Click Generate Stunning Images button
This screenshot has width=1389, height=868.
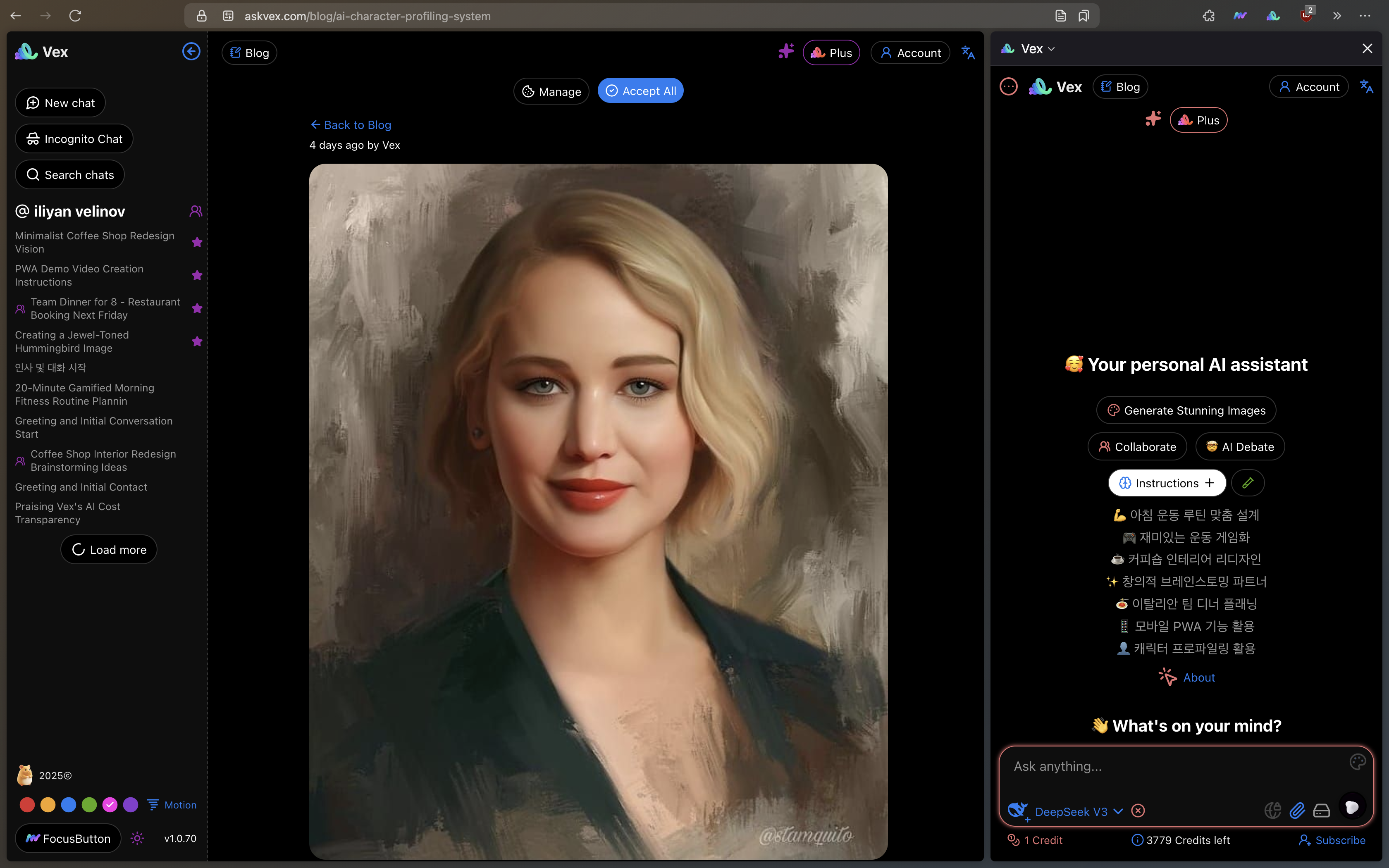[x=1186, y=410]
